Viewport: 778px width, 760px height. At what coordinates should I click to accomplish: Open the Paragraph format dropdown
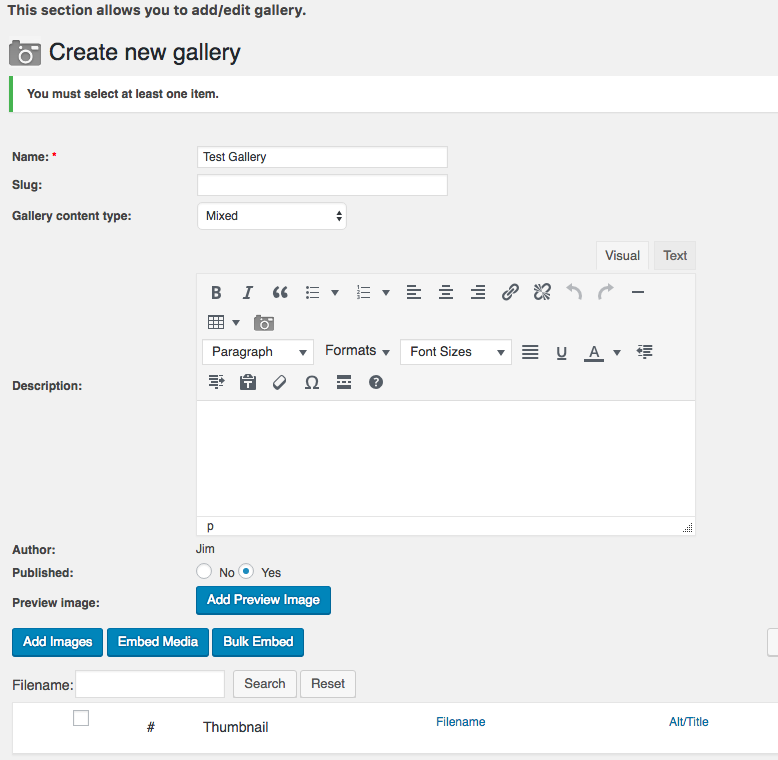tap(258, 352)
